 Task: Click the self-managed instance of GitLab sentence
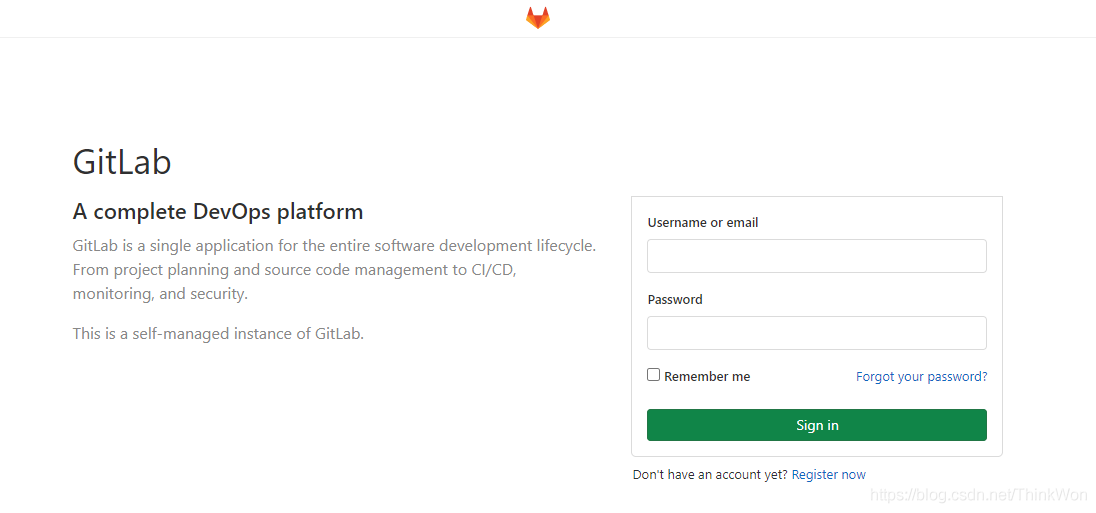218,333
